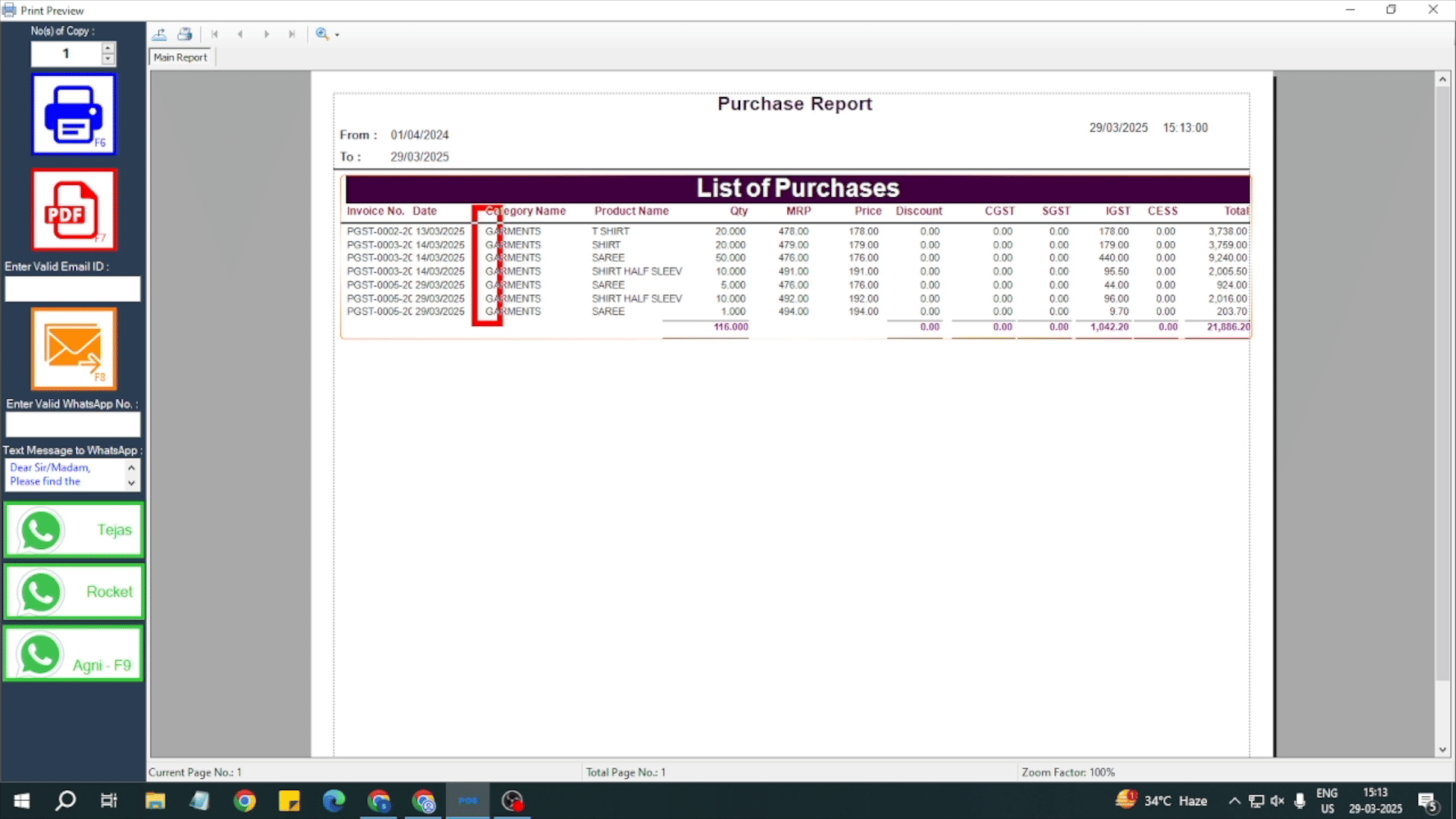Send via WhatsApp Tejas button

[x=74, y=530]
